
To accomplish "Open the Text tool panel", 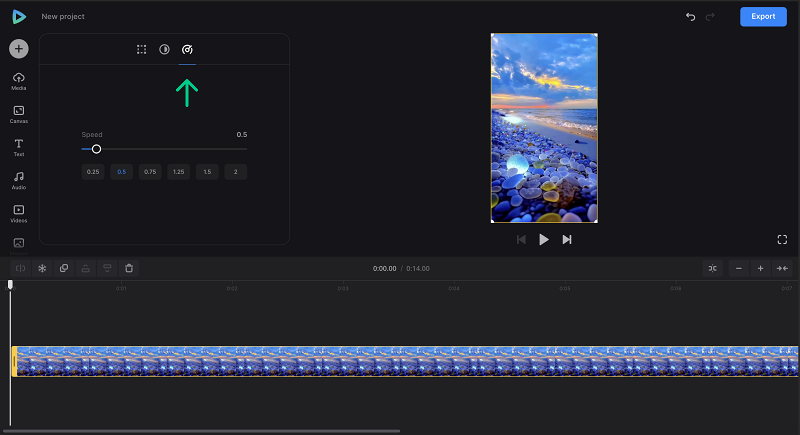I will 18,147.
